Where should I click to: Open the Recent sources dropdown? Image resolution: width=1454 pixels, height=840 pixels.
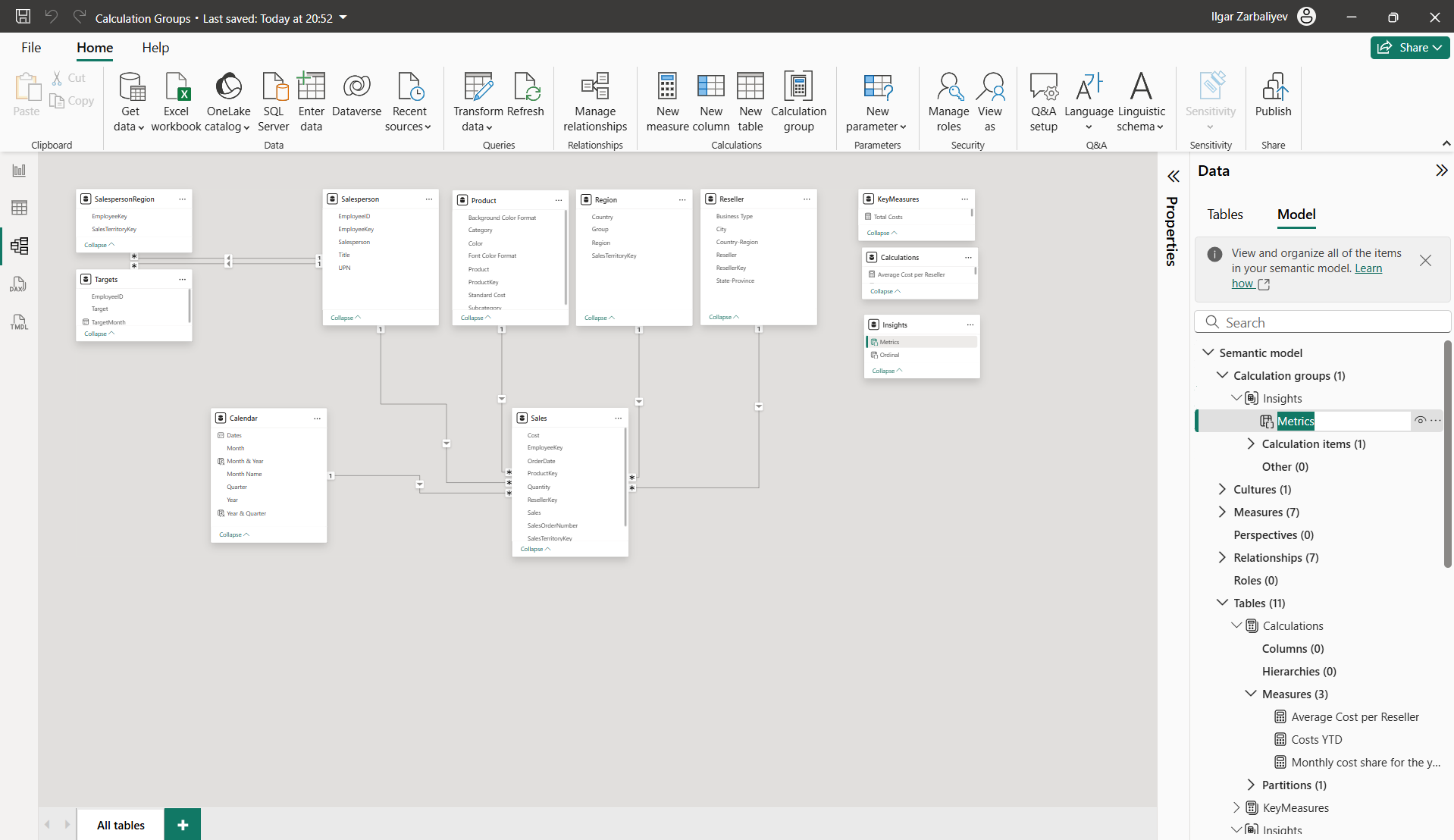[409, 102]
